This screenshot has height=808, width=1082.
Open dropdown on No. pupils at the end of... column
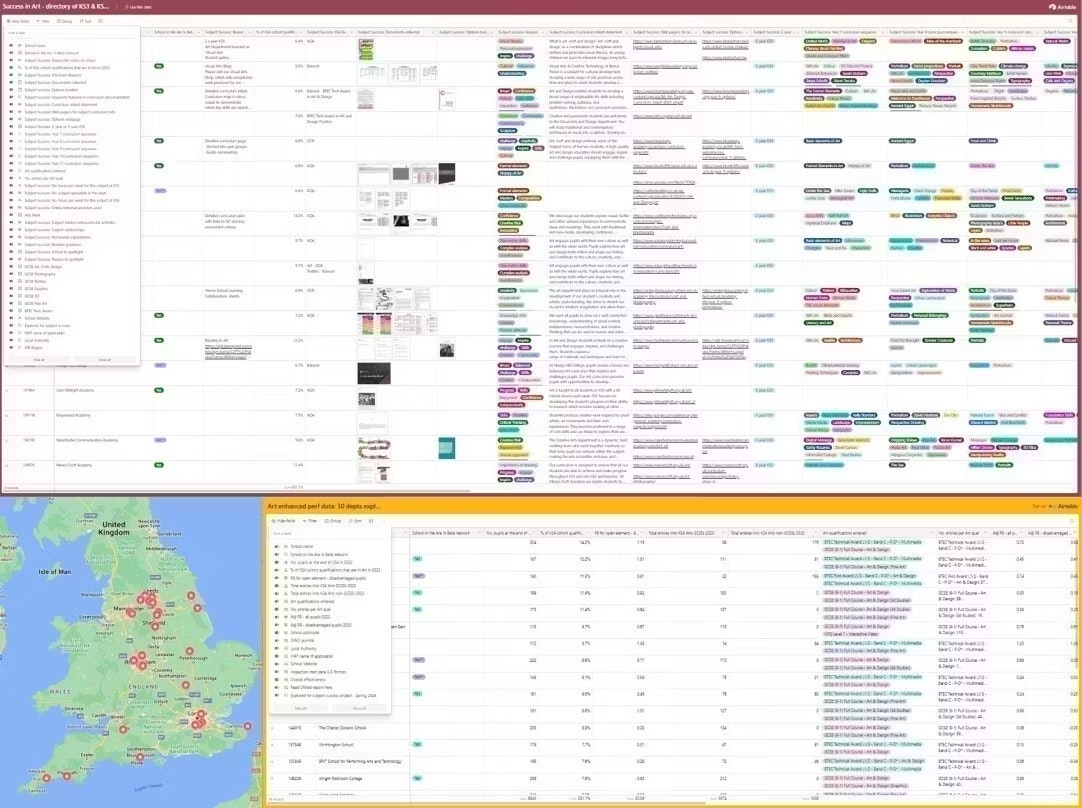point(532,533)
